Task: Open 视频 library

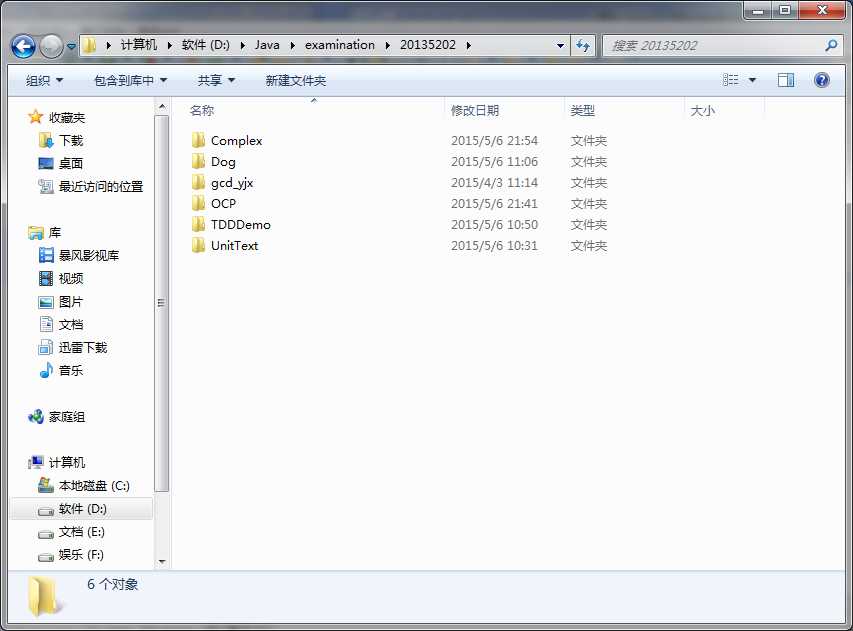Action: pos(71,279)
